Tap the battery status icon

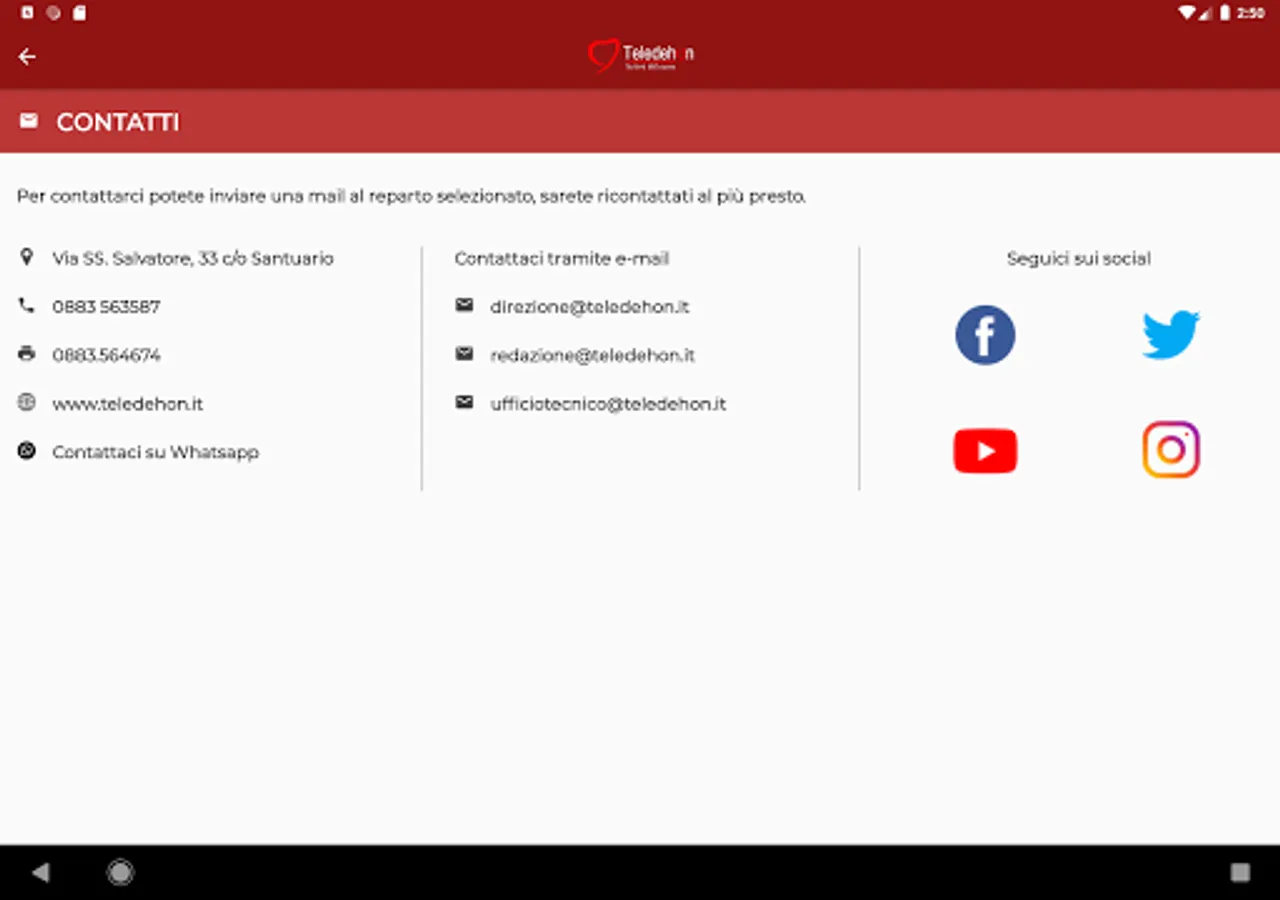coord(1225,13)
